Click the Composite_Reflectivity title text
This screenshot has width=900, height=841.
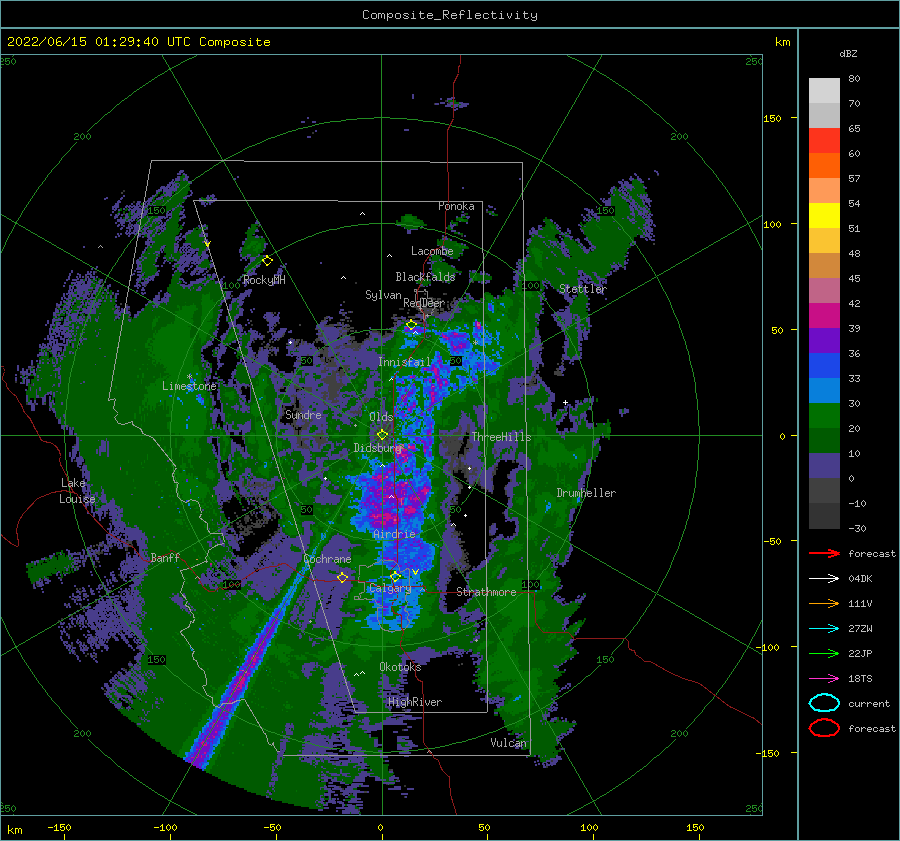click(x=450, y=15)
